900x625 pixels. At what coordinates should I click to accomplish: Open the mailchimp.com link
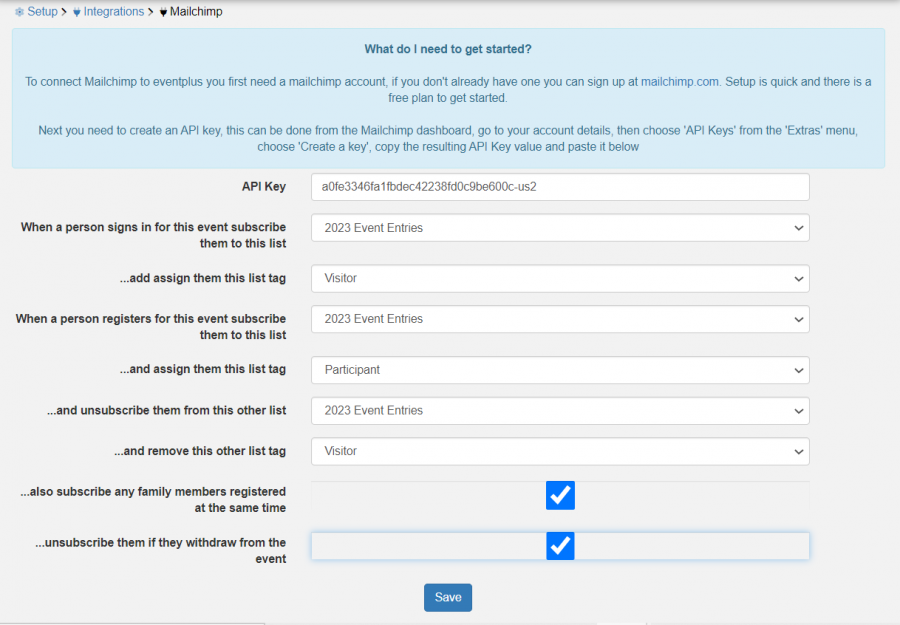click(680, 81)
